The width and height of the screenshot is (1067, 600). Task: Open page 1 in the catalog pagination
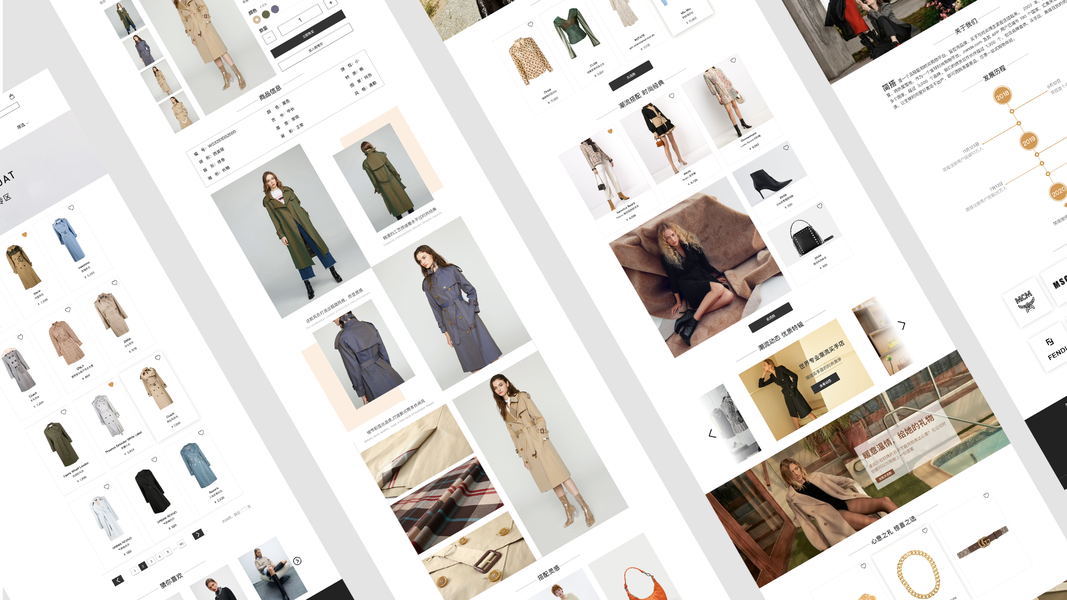coord(135,571)
